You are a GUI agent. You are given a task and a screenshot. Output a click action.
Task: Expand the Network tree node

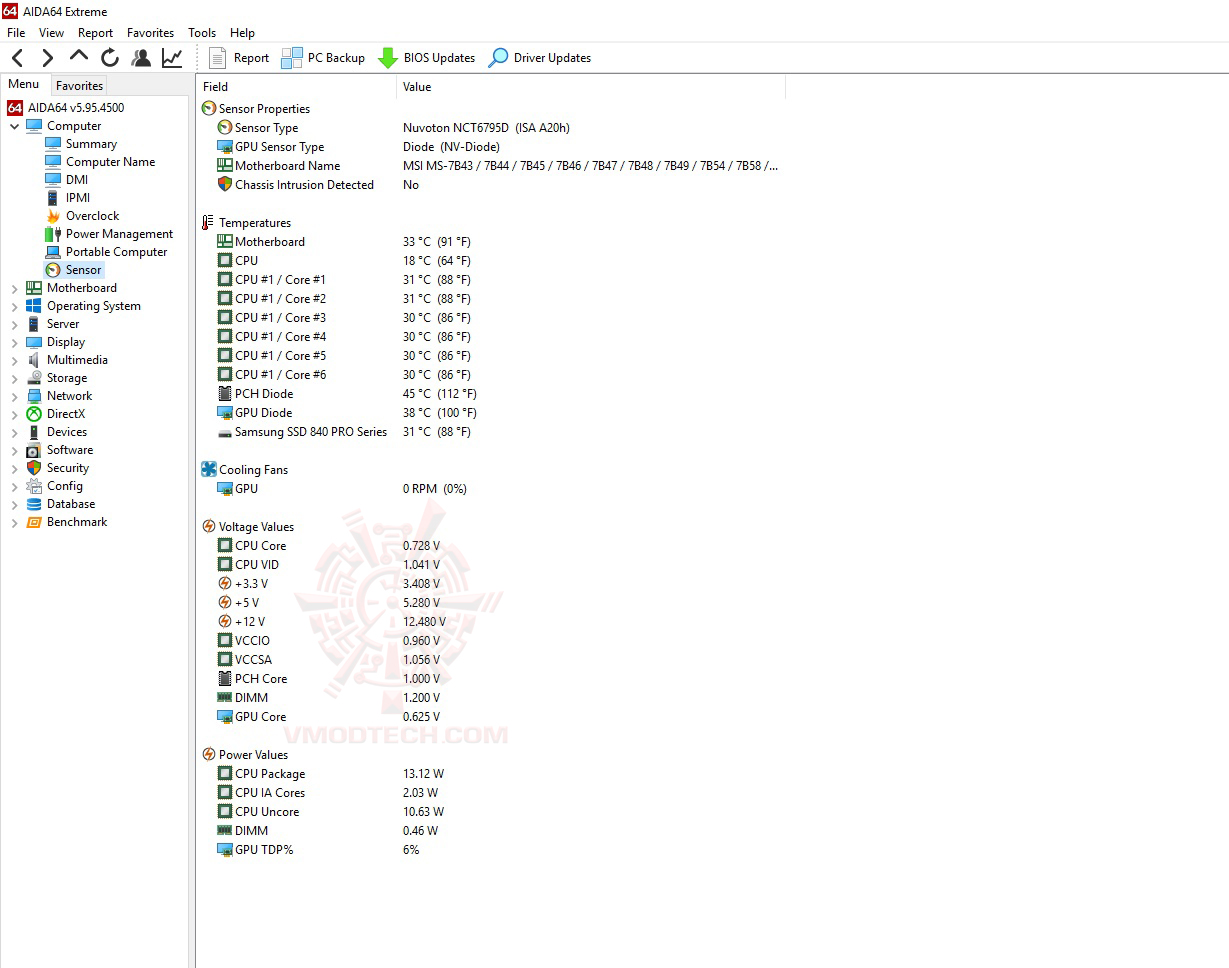[14, 396]
